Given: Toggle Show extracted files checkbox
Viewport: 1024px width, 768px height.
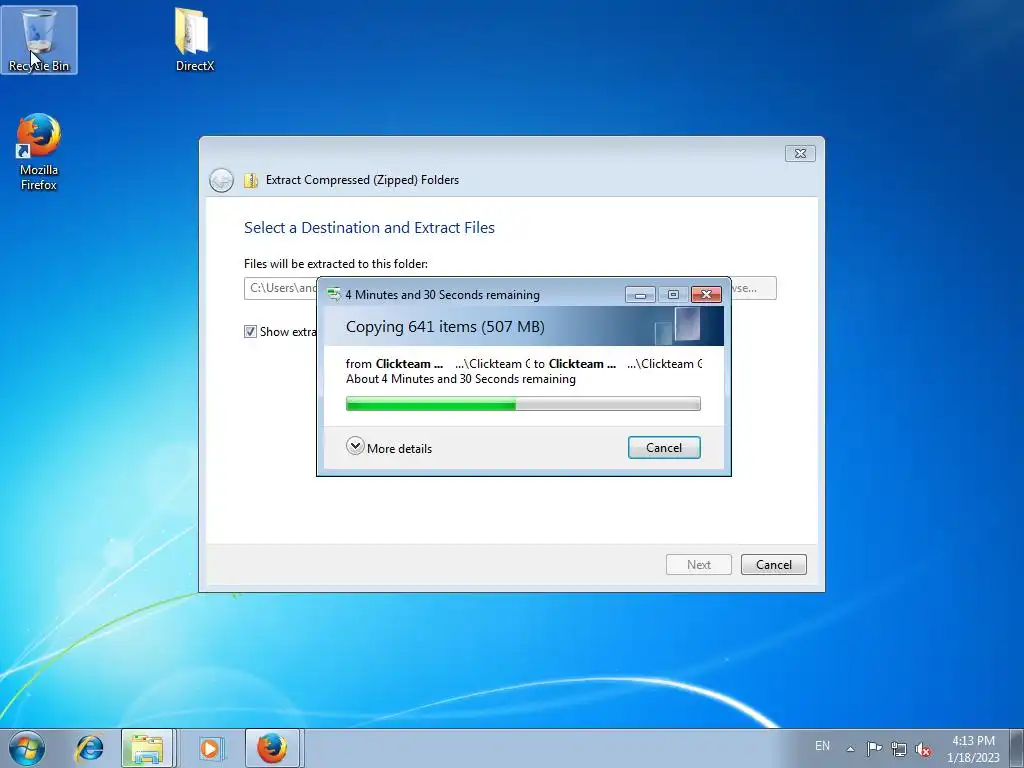Looking at the screenshot, I should pos(250,332).
